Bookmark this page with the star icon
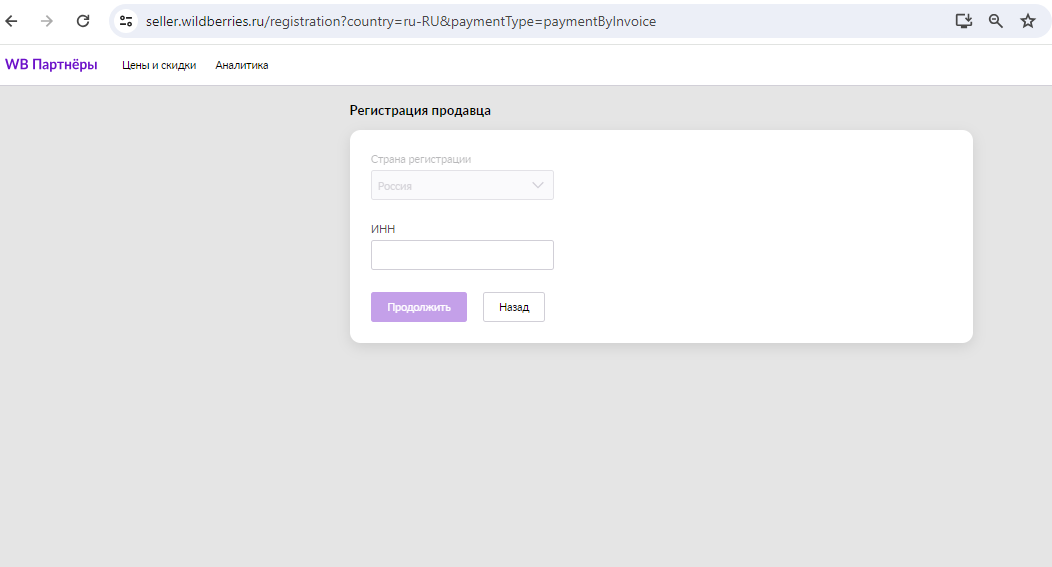The width and height of the screenshot is (1052, 567). tap(1028, 21)
